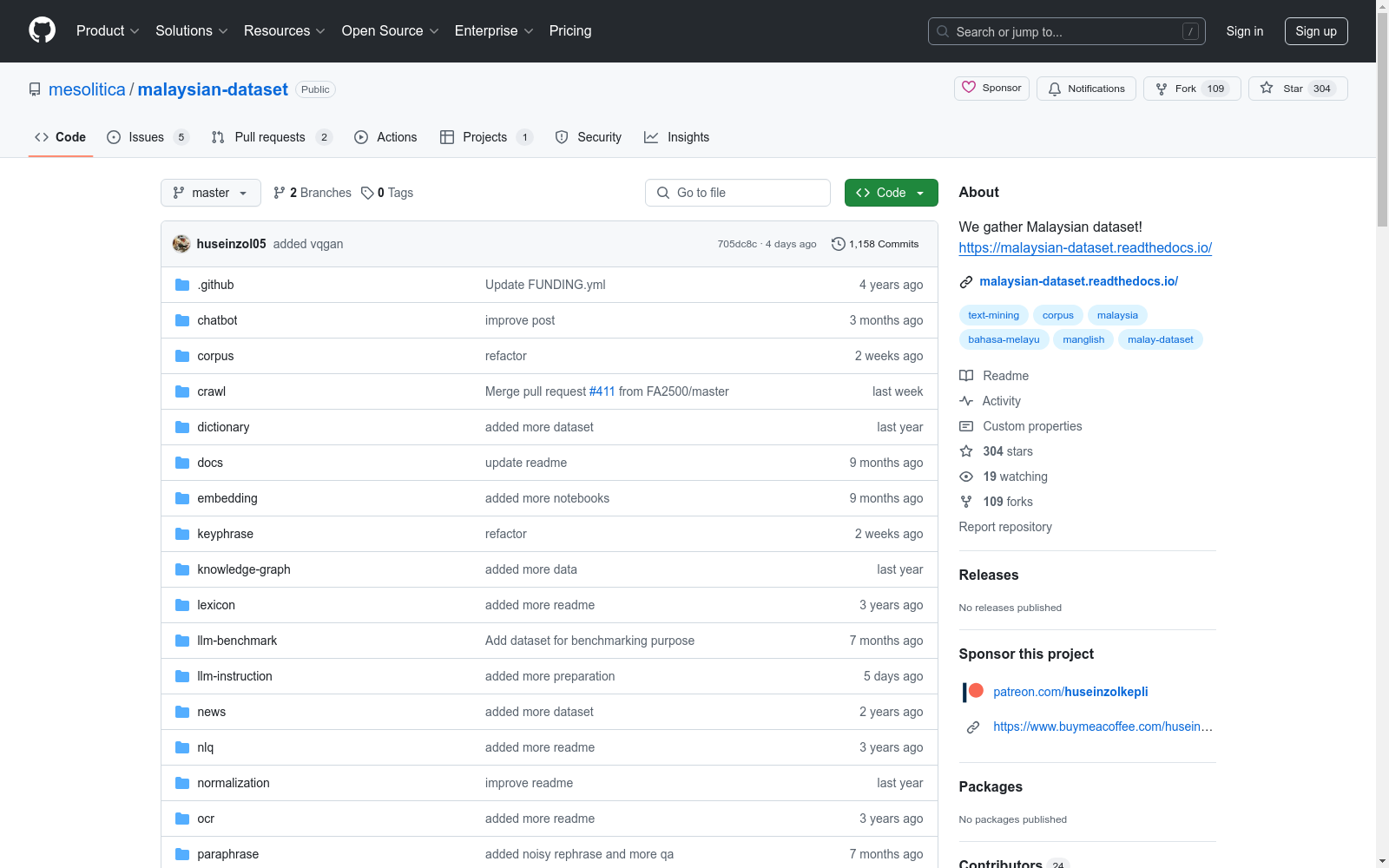Click the star icon beside 304 stars

[966, 451]
